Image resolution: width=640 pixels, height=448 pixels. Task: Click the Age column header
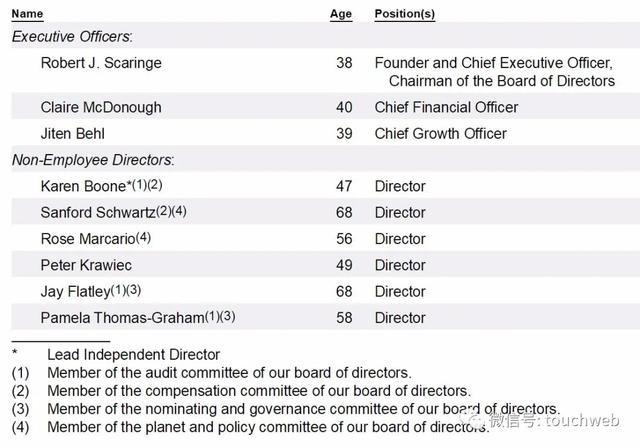click(x=341, y=15)
